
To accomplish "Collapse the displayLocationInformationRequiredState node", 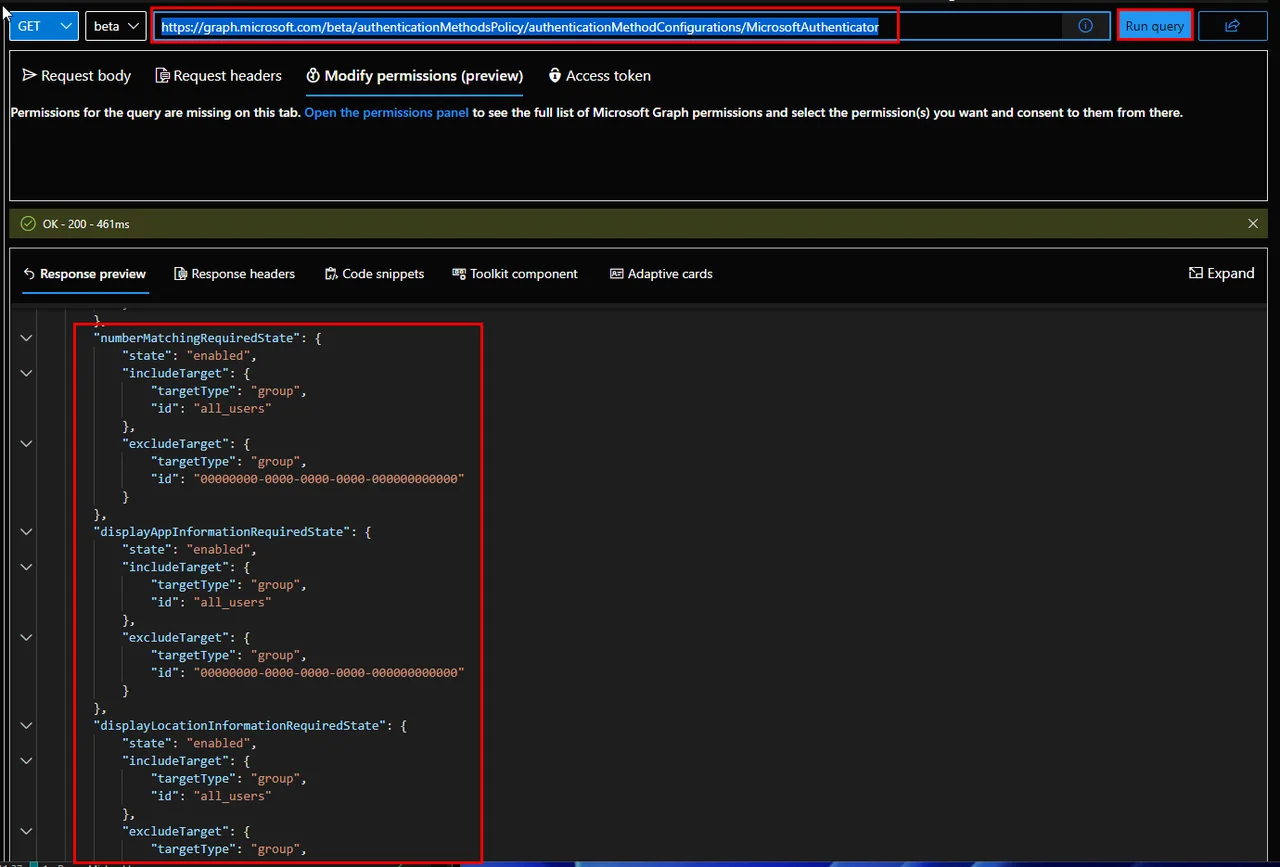I will pos(26,726).
